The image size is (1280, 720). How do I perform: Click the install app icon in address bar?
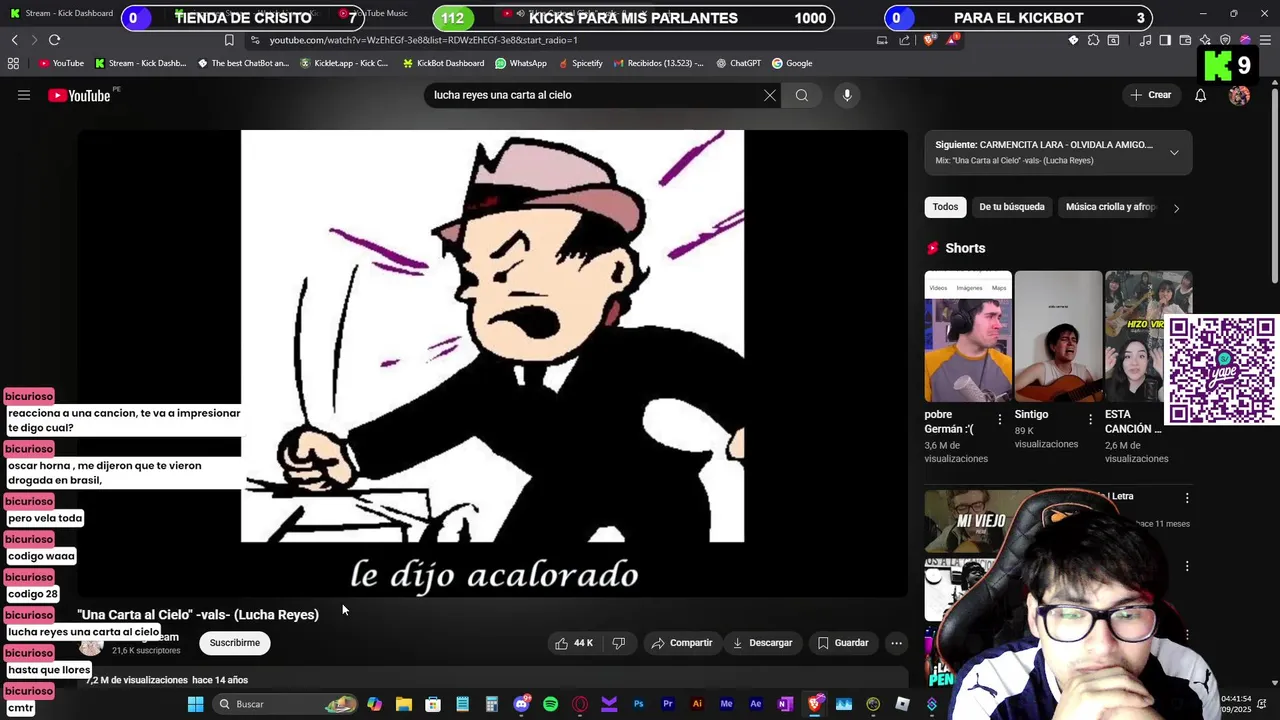(x=882, y=40)
